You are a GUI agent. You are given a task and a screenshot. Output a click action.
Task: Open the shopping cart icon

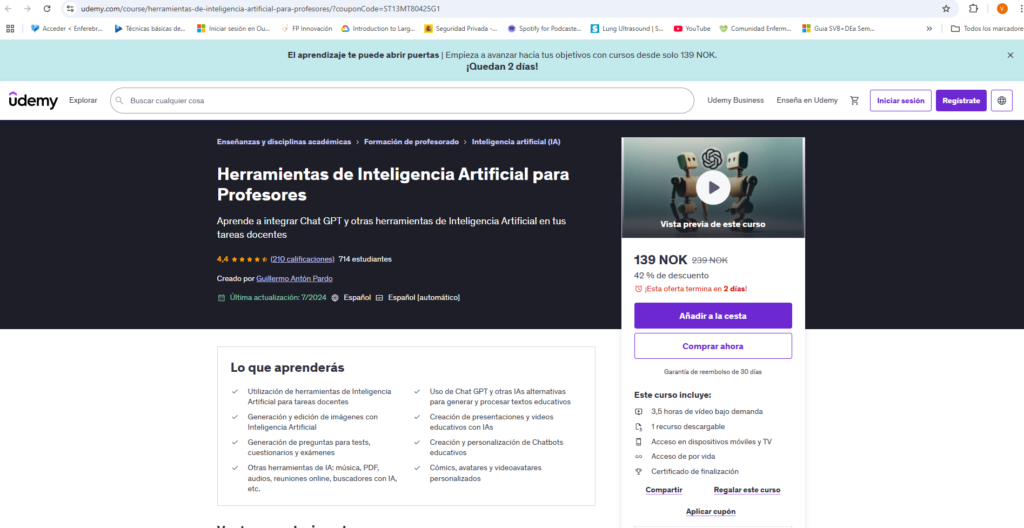pyautogui.click(x=854, y=101)
